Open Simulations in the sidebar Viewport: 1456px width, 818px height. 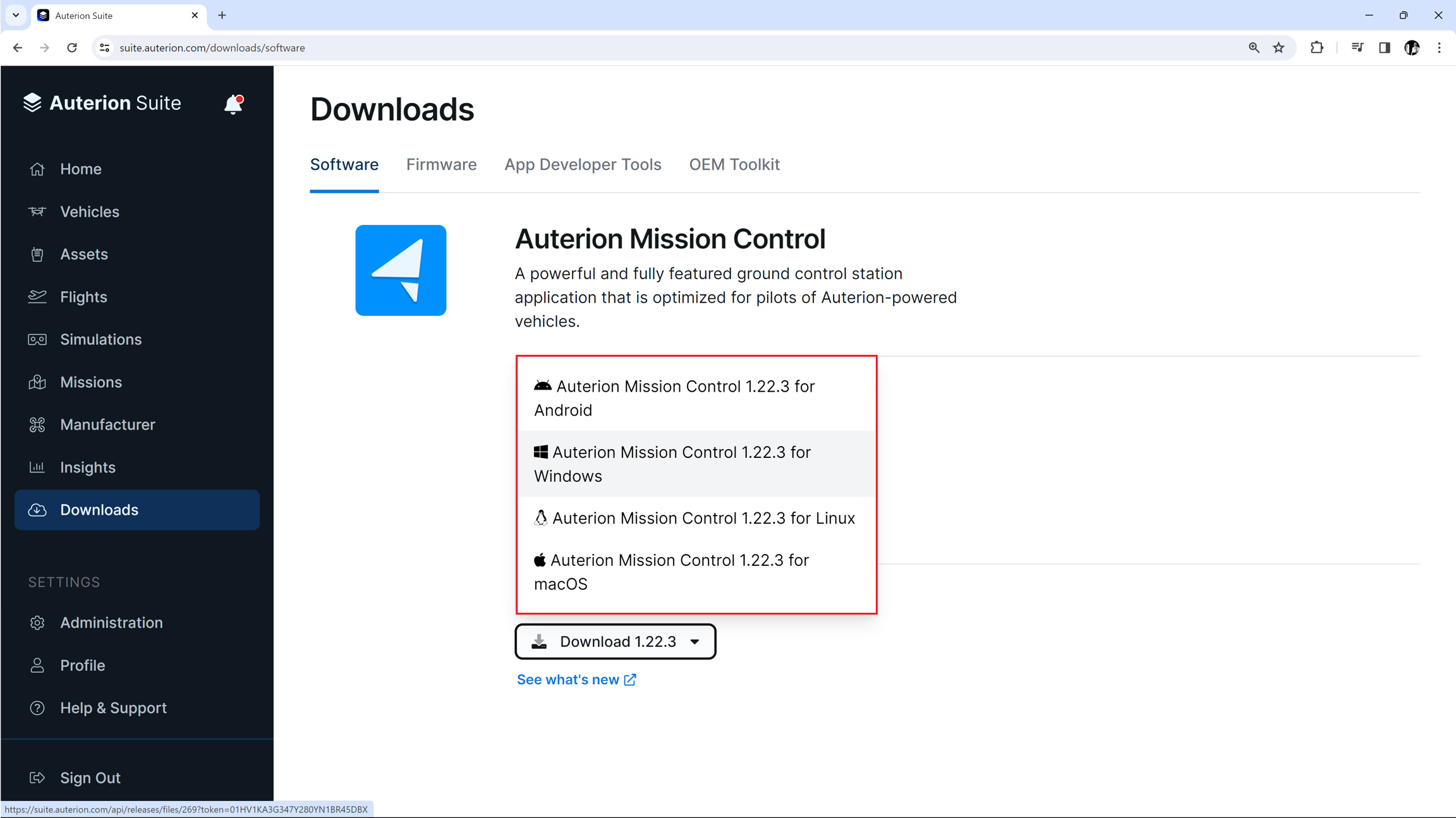[x=100, y=339]
